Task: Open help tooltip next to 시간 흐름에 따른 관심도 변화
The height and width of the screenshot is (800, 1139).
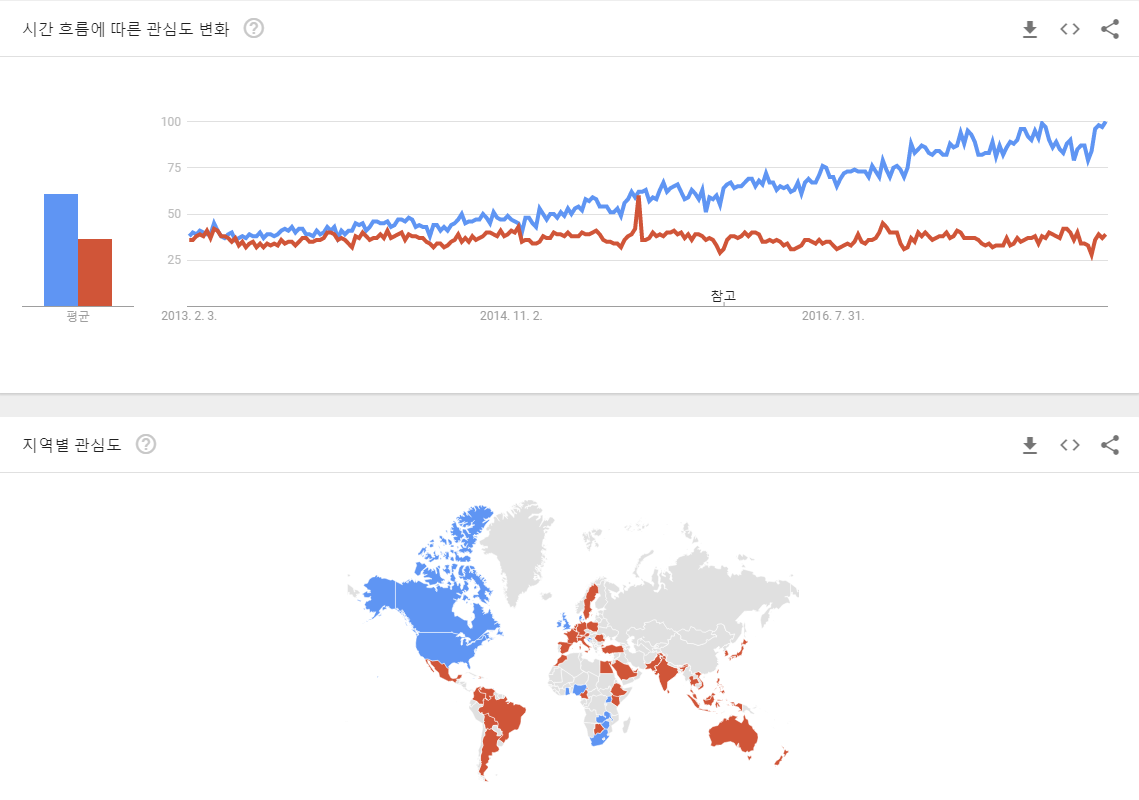Action: pyautogui.click(x=254, y=28)
